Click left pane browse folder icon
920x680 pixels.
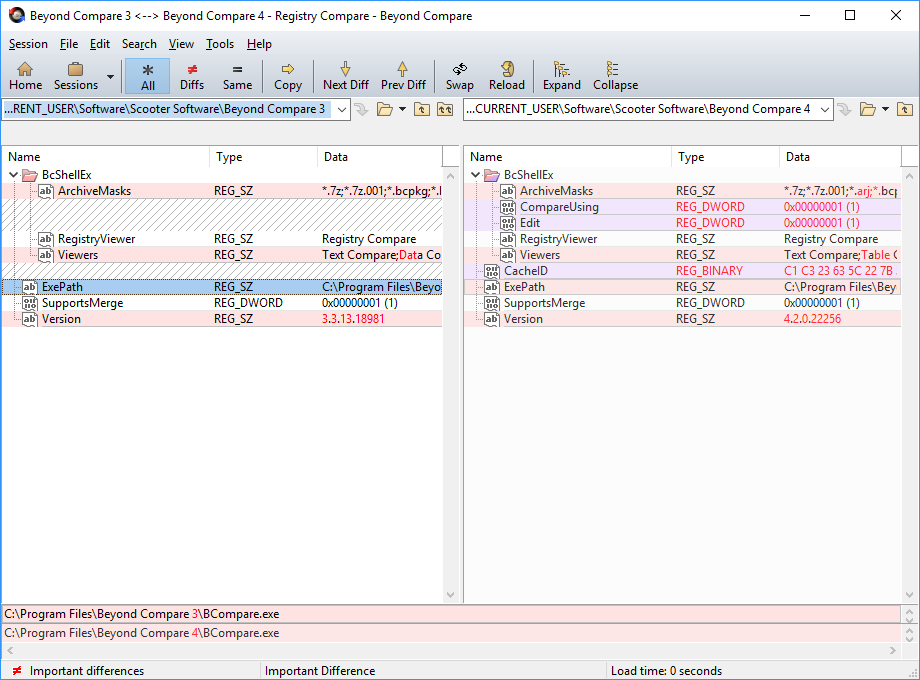(x=384, y=109)
